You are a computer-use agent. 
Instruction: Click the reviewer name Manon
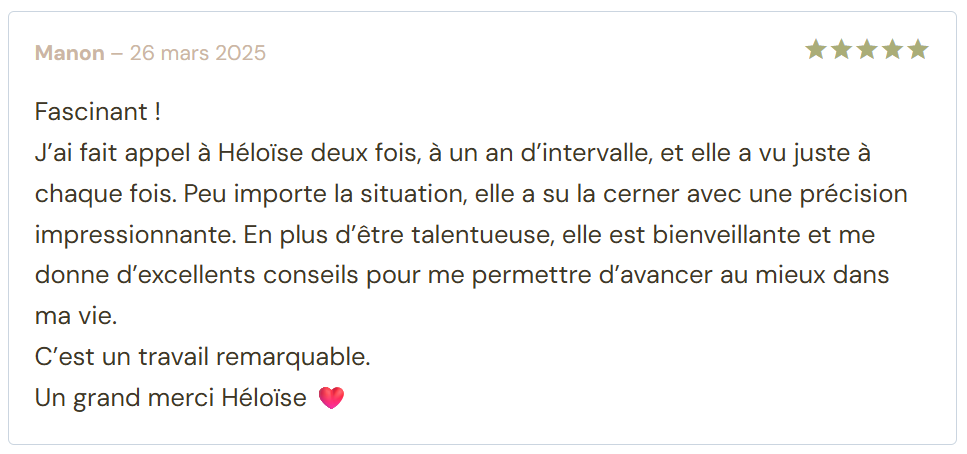70,53
